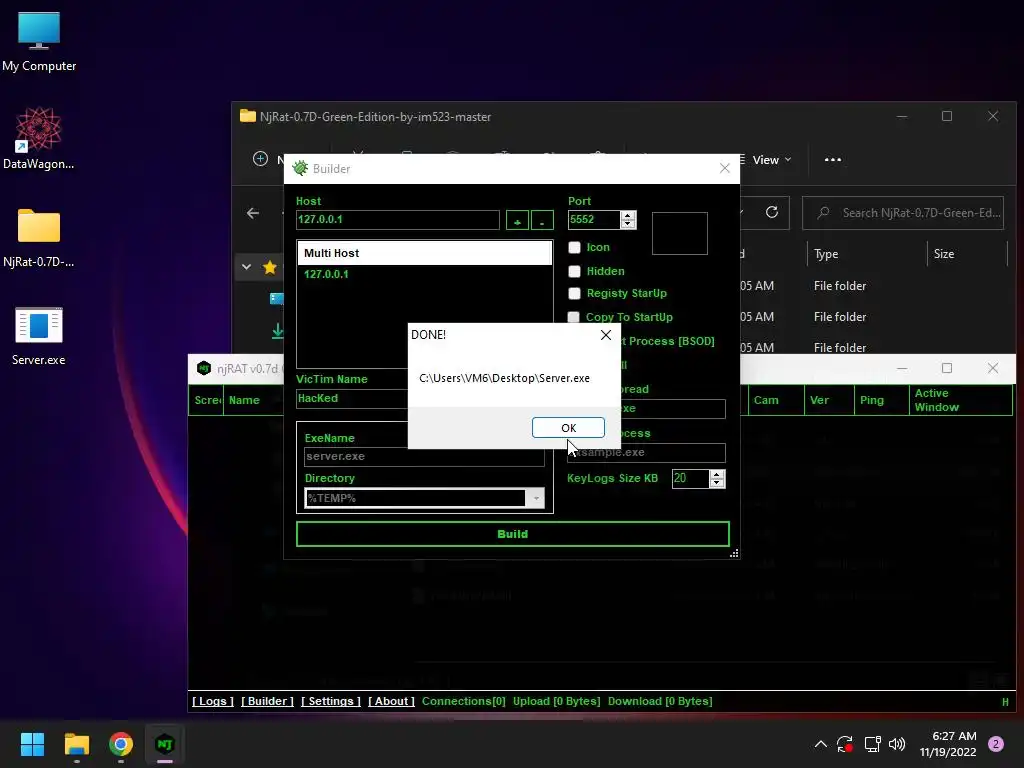1024x768 pixels.
Task: Click Download [0 Bytes] status text
Action: click(x=660, y=701)
